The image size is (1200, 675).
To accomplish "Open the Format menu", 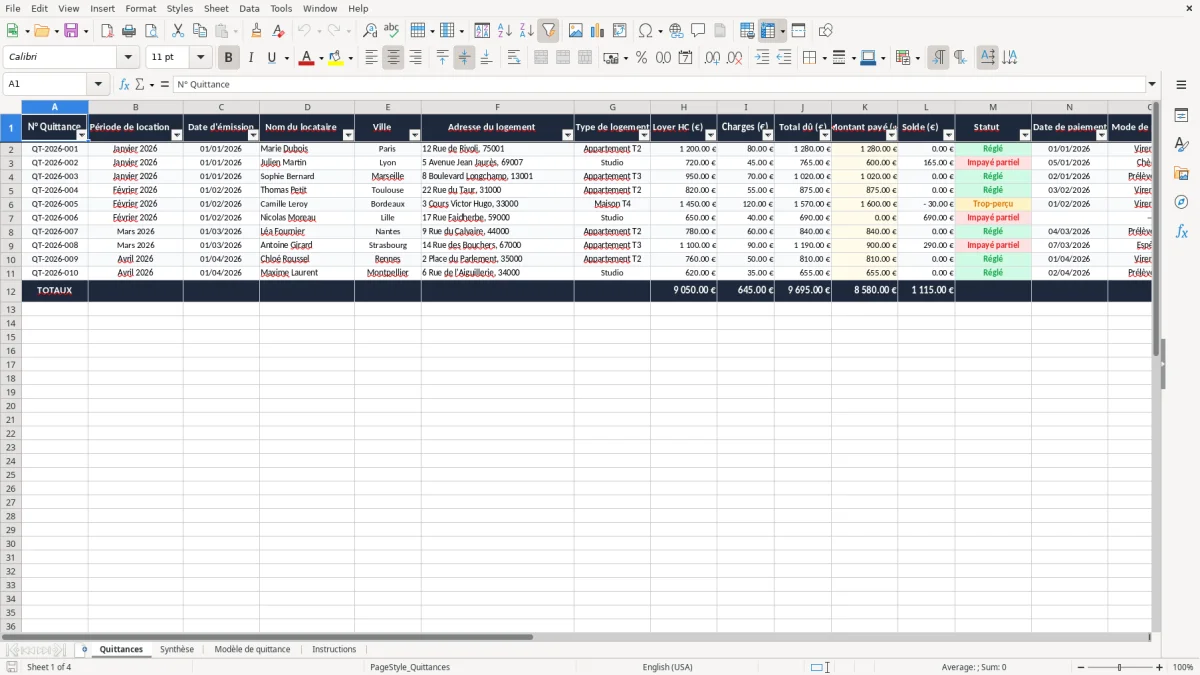I will pos(140,8).
